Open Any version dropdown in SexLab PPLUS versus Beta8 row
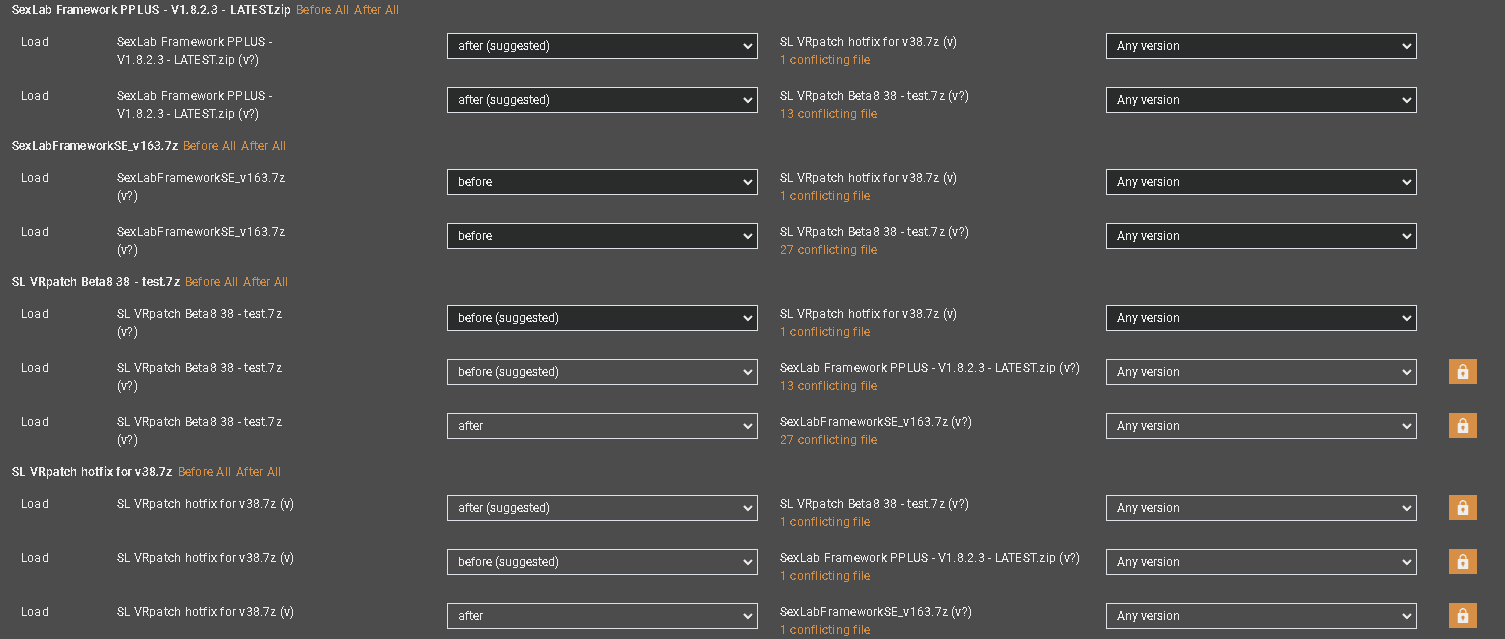1505x639 pixels. pos(1261,100)
